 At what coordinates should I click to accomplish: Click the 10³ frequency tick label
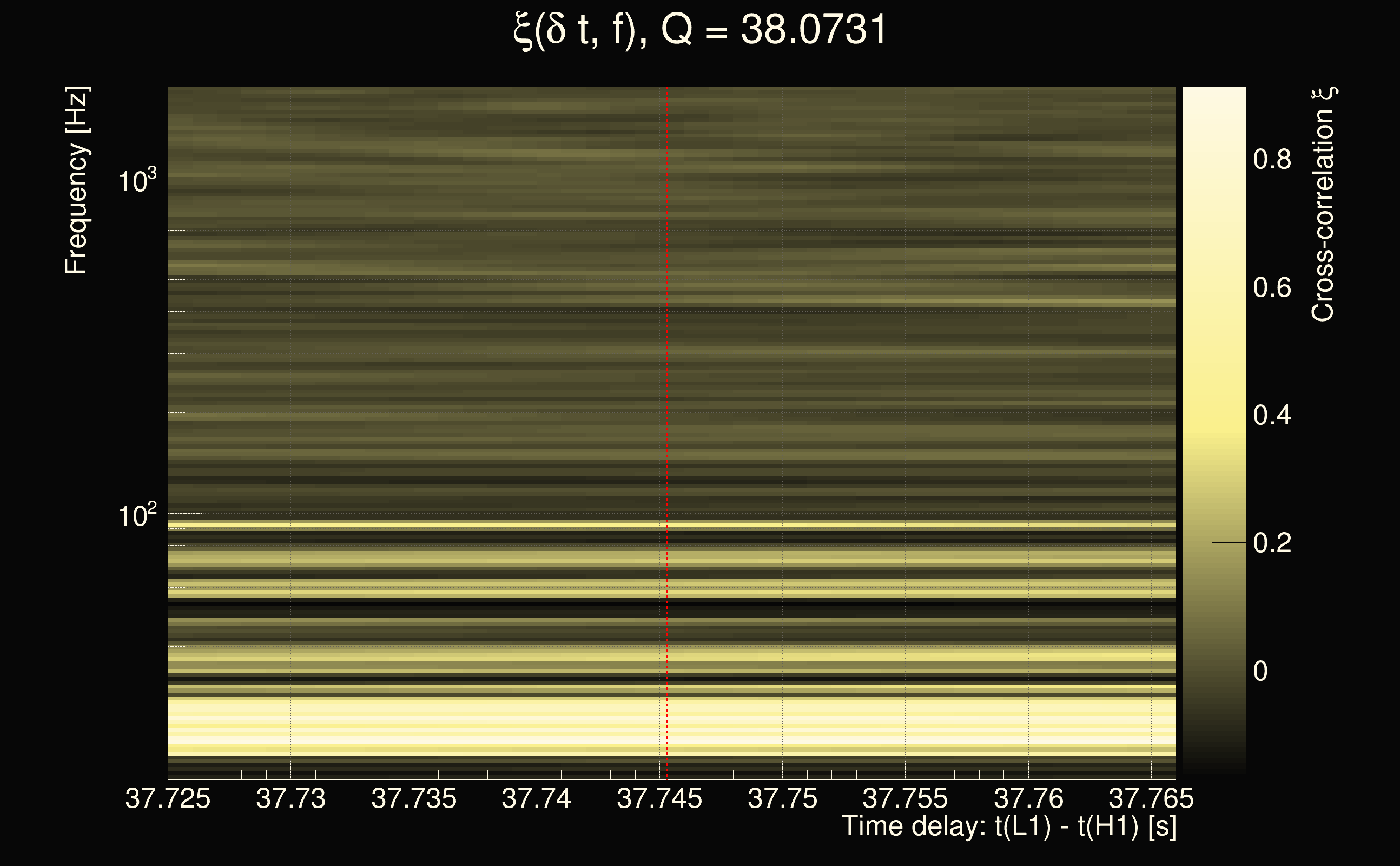click(137, 181)
